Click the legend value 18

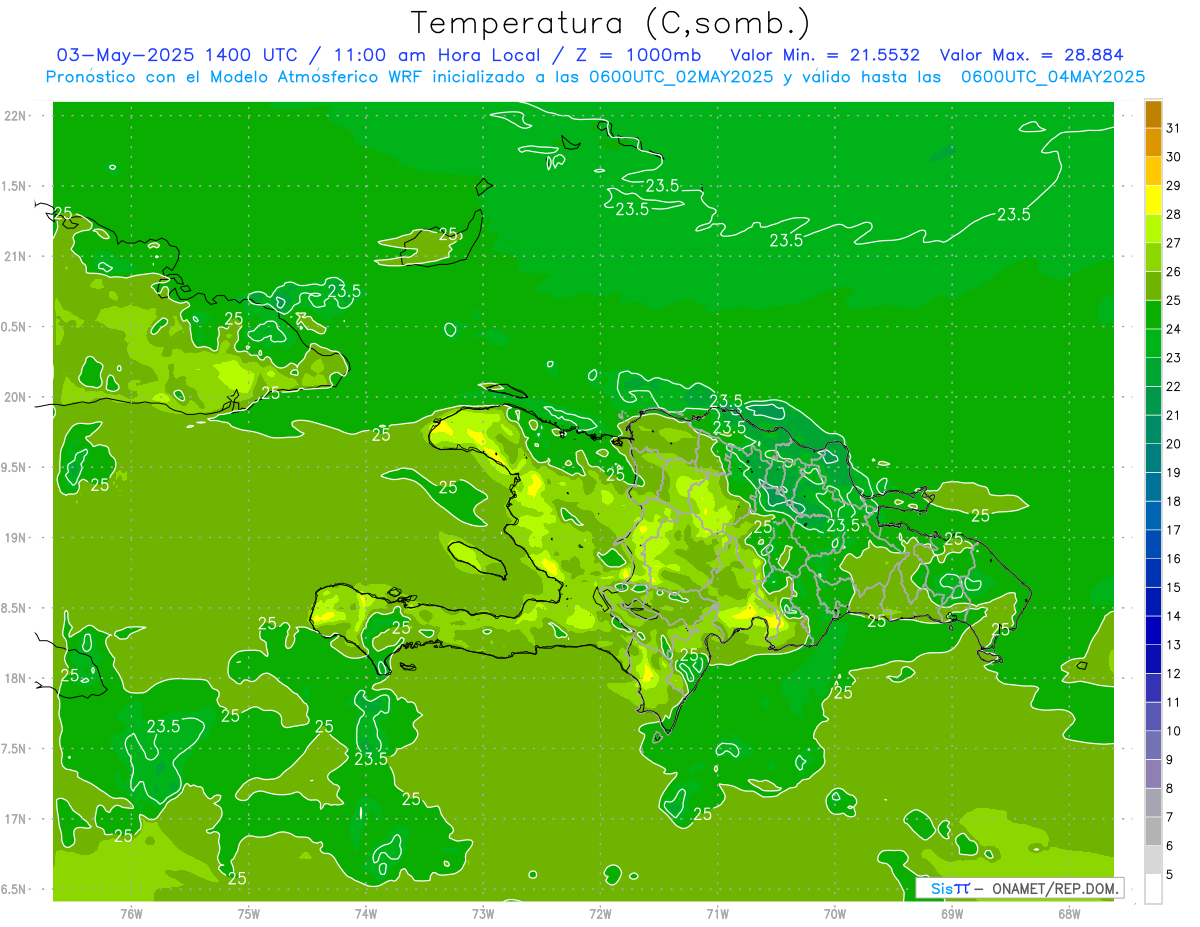click(x=1174, y=501)
